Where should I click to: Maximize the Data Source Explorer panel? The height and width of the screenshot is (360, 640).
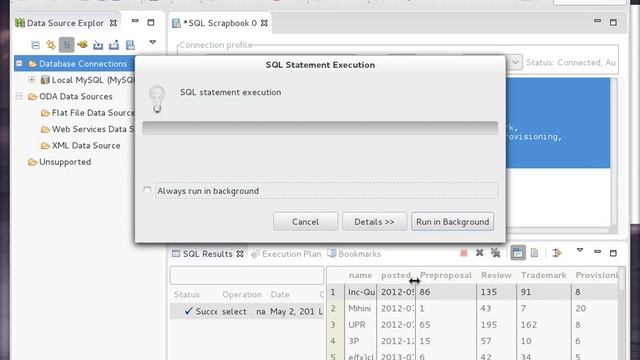pyautogui.click(x=151, y=22)
